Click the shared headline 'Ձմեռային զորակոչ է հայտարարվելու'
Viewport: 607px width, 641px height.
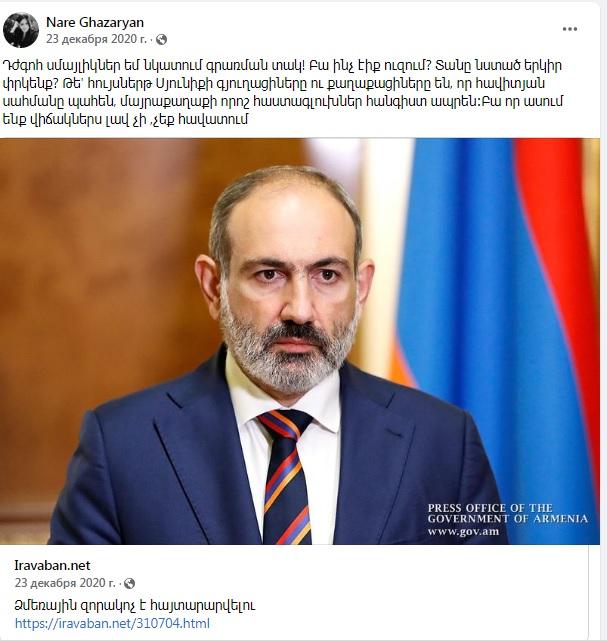pyautogui.click(x=135, y=605)
